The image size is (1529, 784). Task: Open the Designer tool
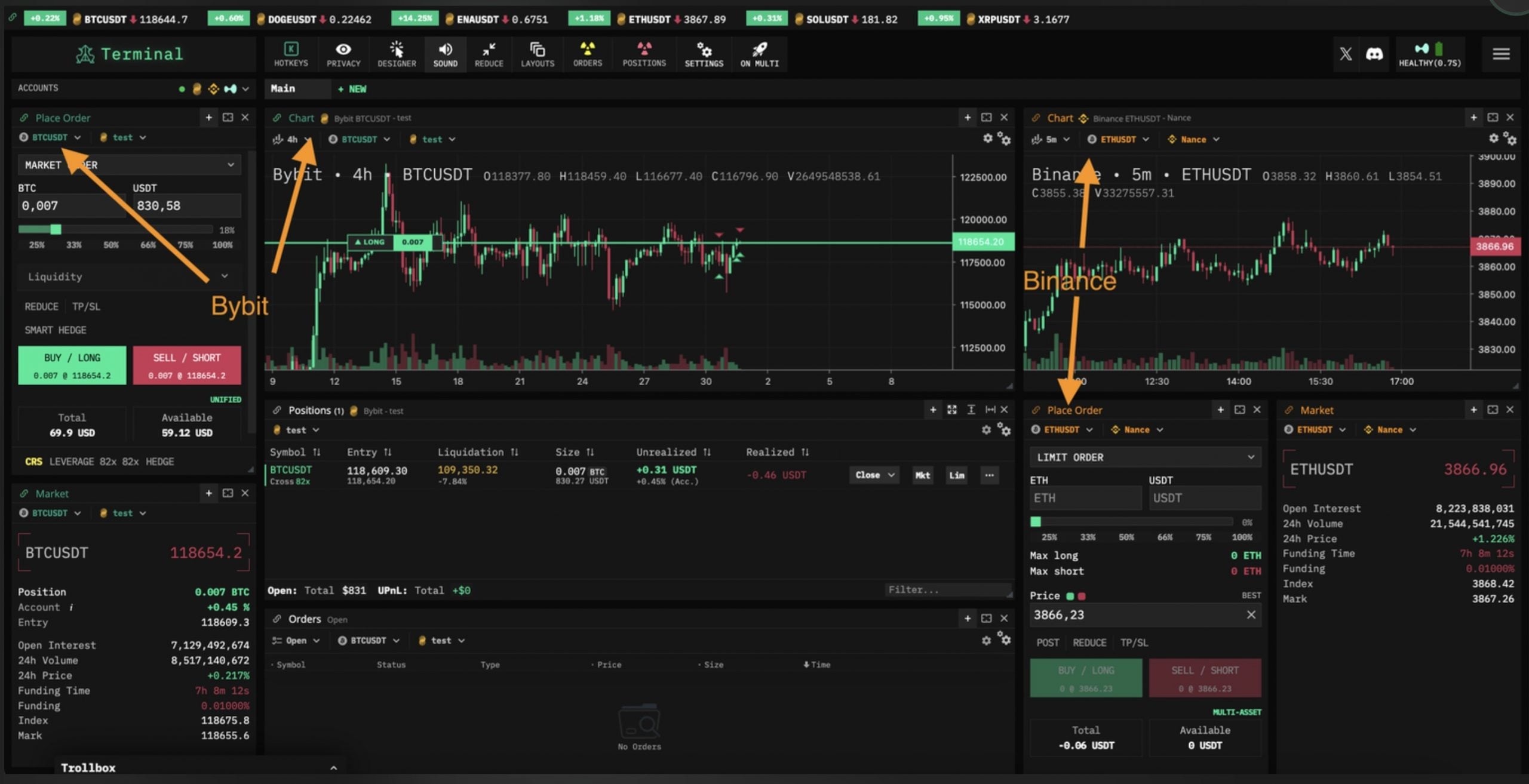(x=396, y=54)
